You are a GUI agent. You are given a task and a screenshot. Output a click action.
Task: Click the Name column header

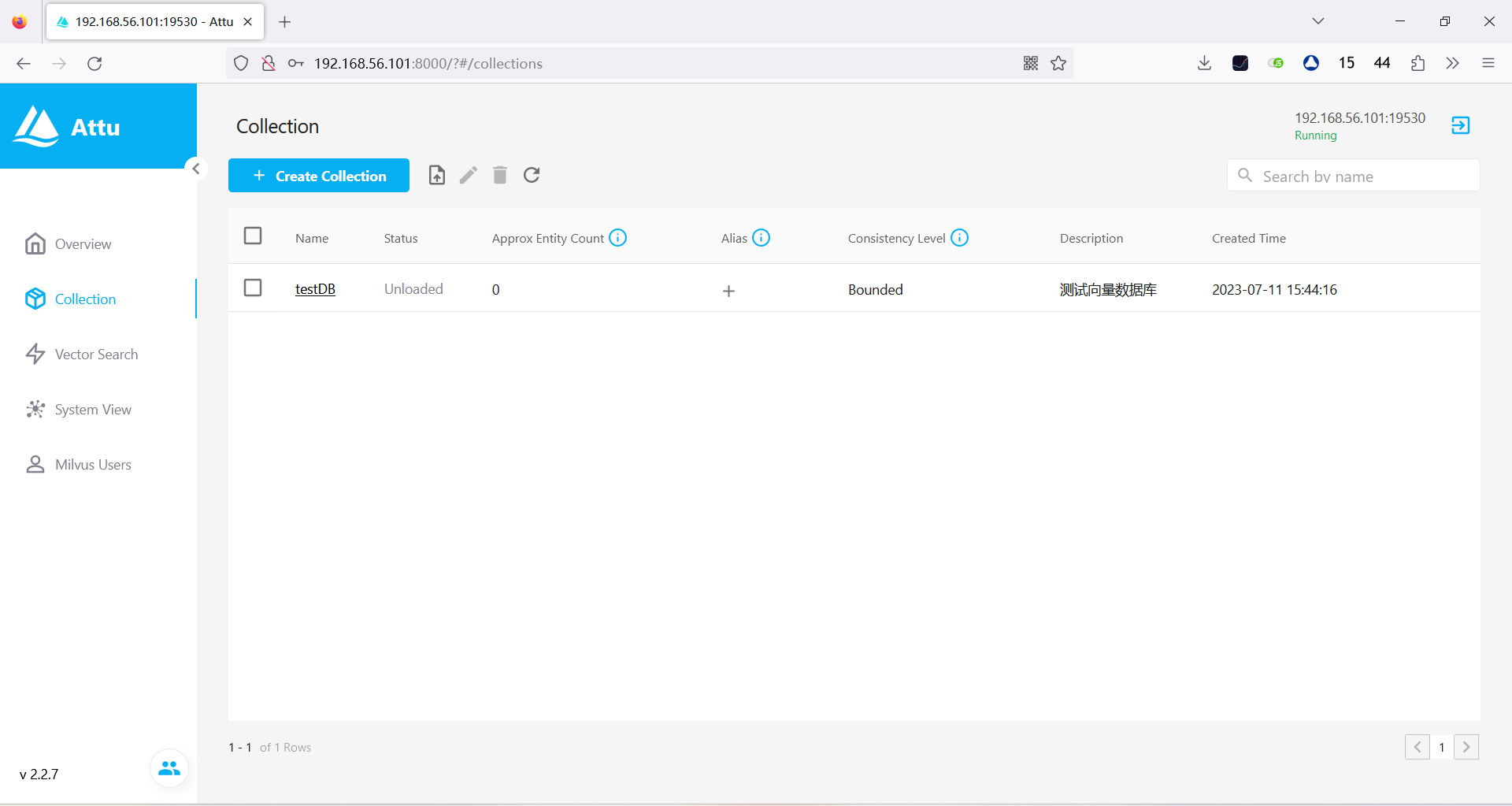[x=312, y=238]
